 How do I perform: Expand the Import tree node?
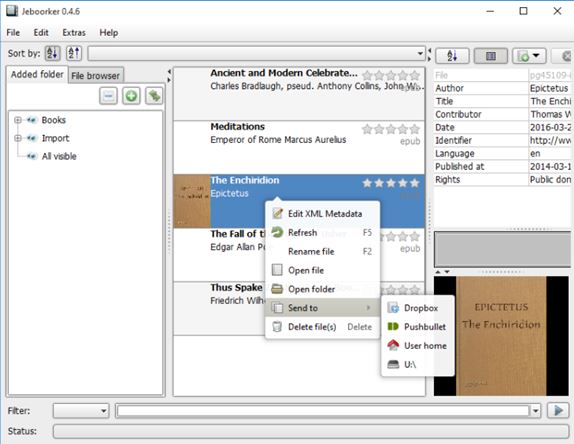click(x=17, y=138)
